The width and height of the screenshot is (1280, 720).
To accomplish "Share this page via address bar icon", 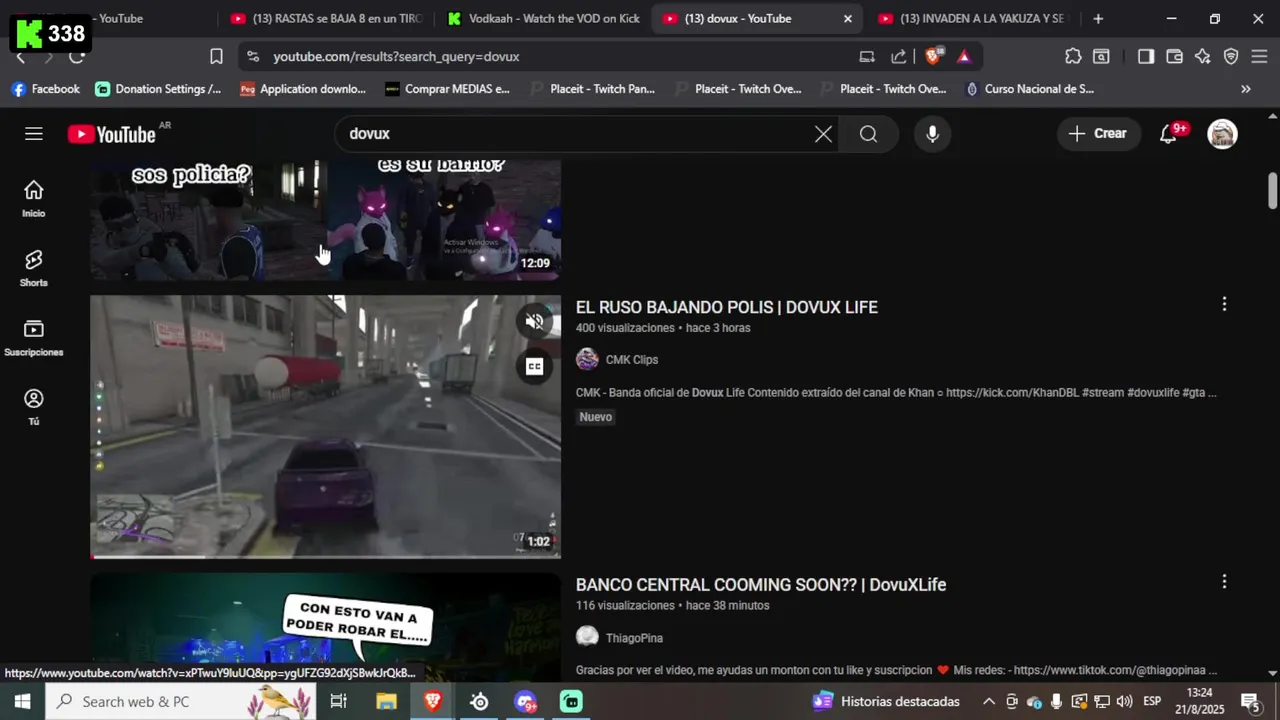I will tap(899, 57).
